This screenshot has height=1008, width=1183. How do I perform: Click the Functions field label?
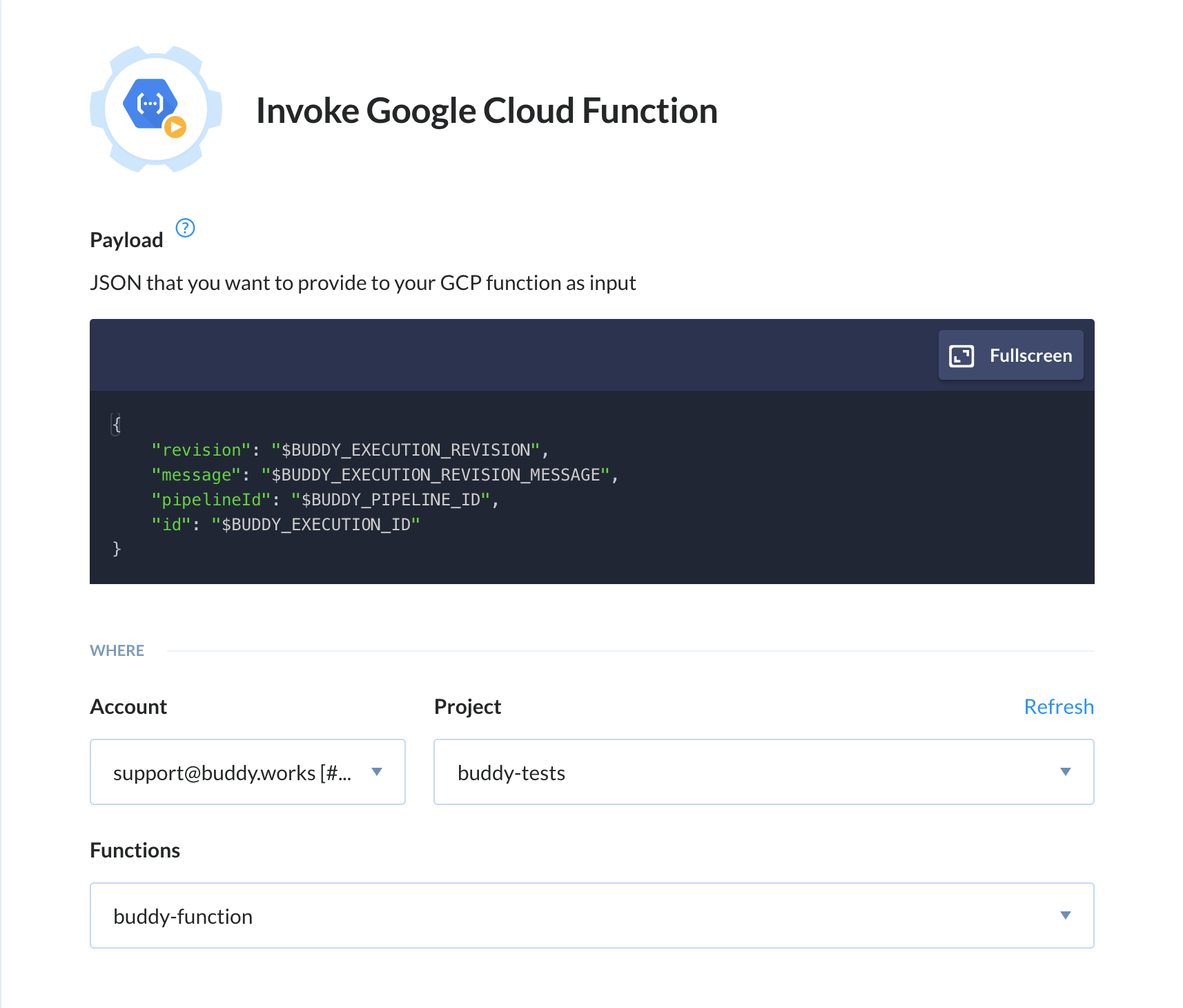[135, 850]
